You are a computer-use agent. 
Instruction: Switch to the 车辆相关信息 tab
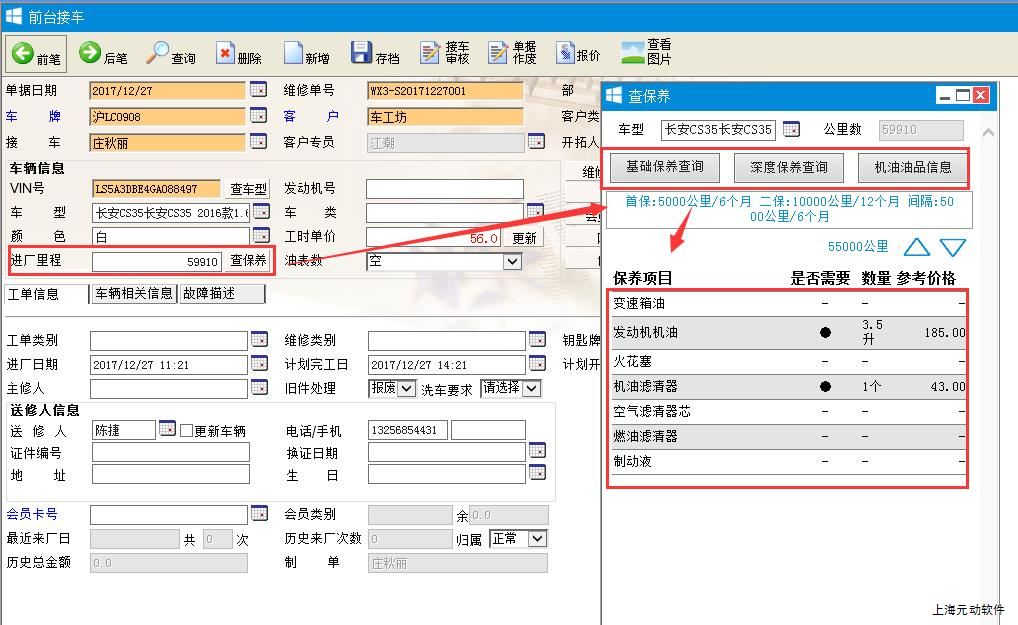pos(133,294)
